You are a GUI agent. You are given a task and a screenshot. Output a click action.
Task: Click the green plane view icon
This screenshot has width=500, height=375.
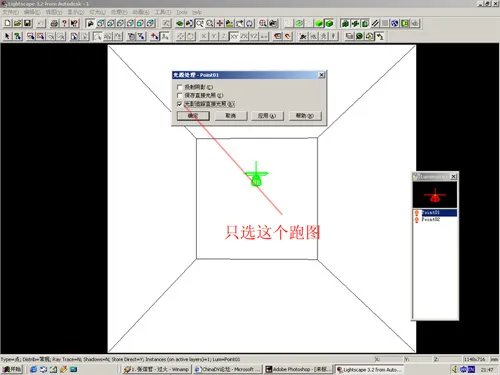(180, 23)
